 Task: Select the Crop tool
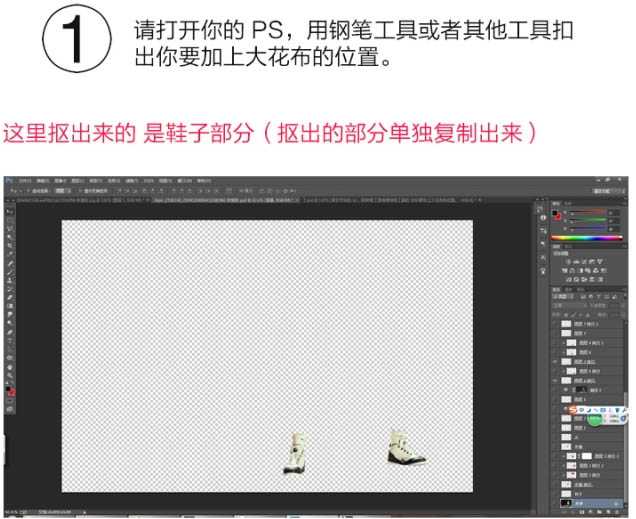click(11, 244)
